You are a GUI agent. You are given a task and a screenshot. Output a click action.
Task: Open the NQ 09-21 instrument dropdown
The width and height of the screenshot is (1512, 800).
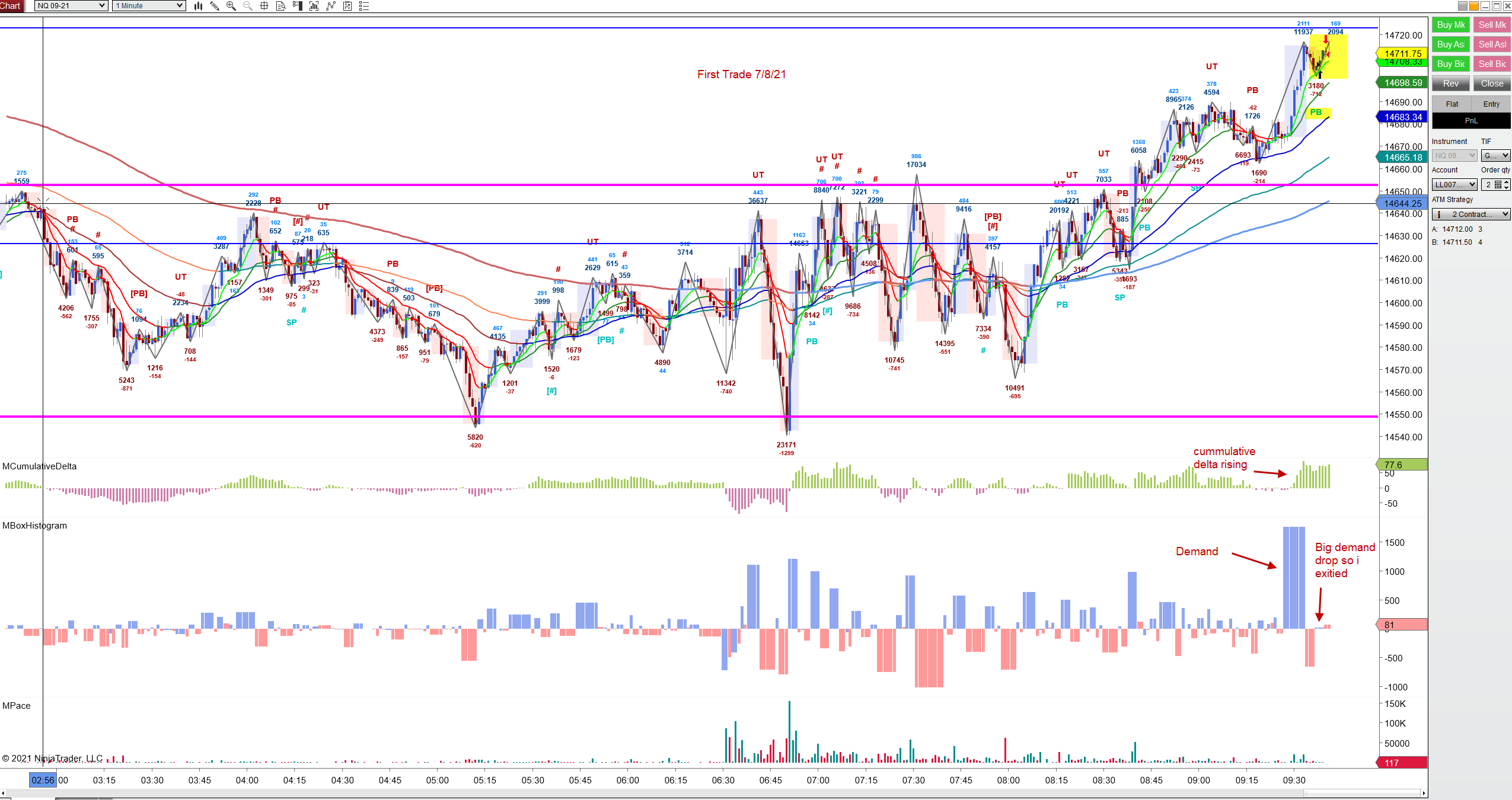pyautogui.click(x=71, y=6)
